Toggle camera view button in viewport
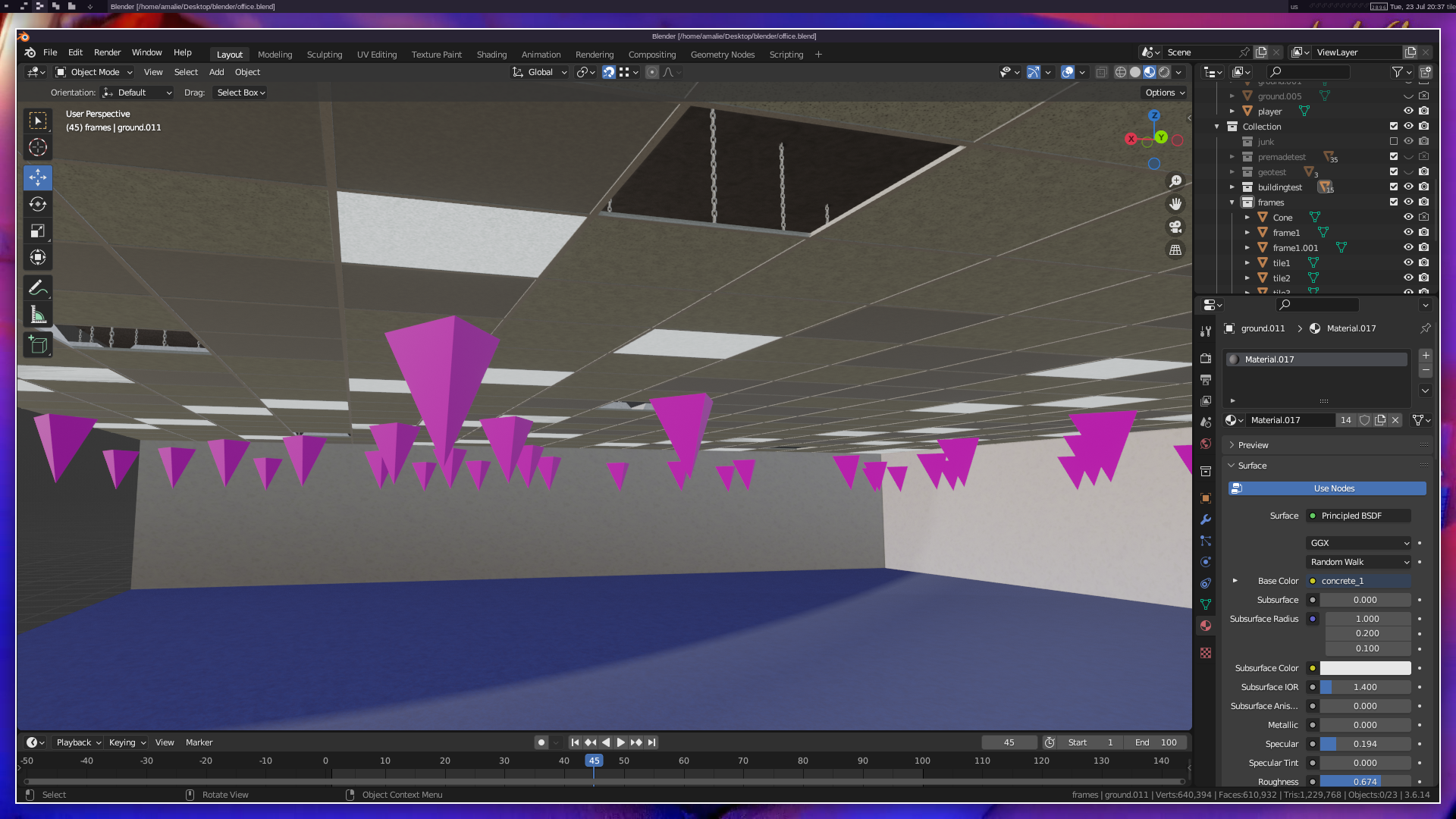This screenshot has height=819, width=1456. click(1175, 227)
